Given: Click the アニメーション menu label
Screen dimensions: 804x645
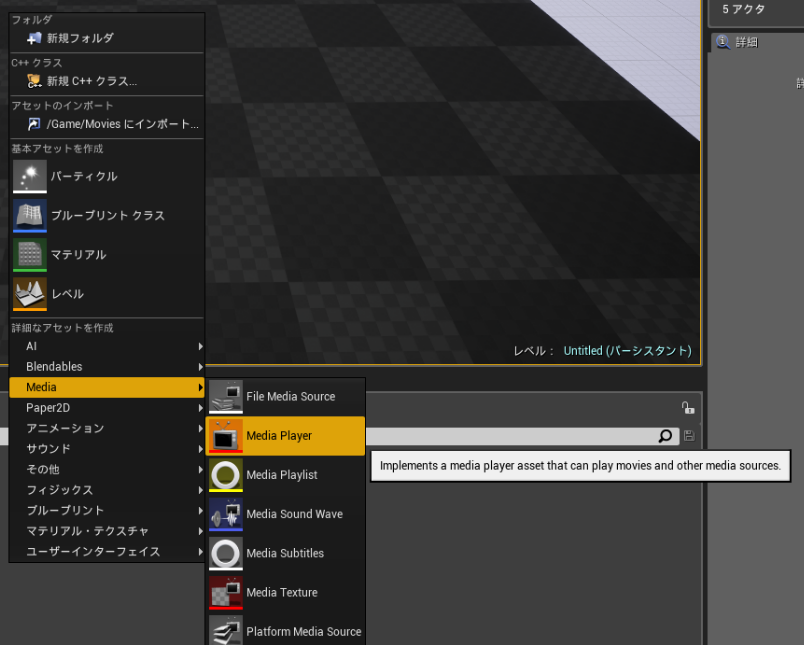Looking at the screenshot, I should click(65, 429).
